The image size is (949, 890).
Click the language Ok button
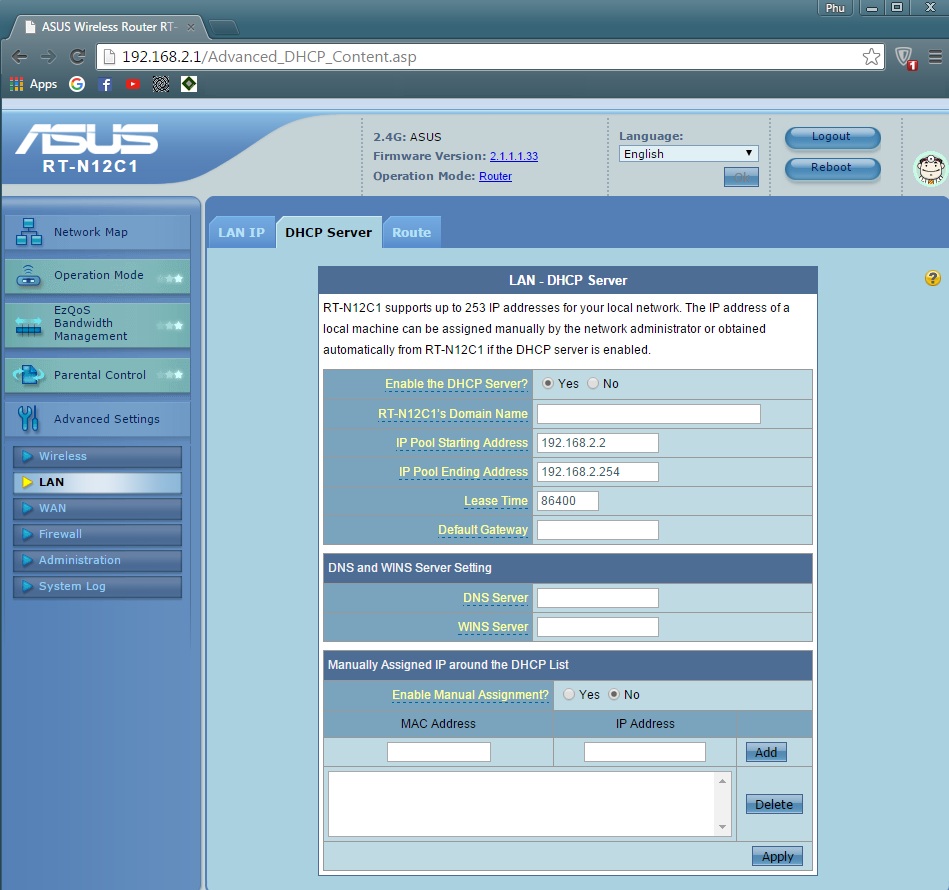(741, 177)
